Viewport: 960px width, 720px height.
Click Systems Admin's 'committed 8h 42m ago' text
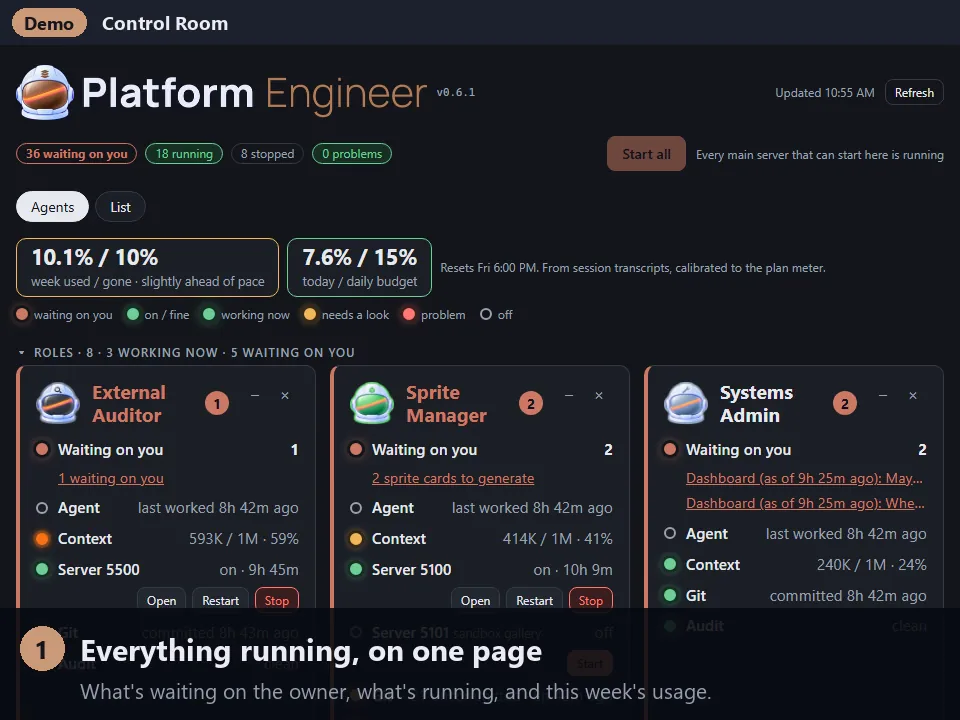[x=848, y=595]
